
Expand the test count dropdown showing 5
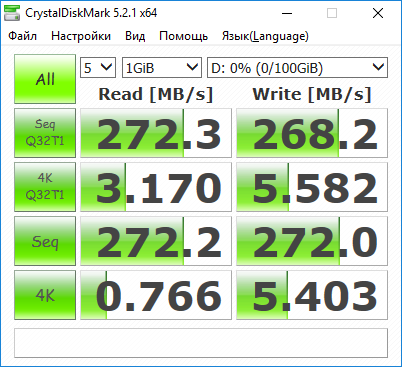[x=98, y=68]
